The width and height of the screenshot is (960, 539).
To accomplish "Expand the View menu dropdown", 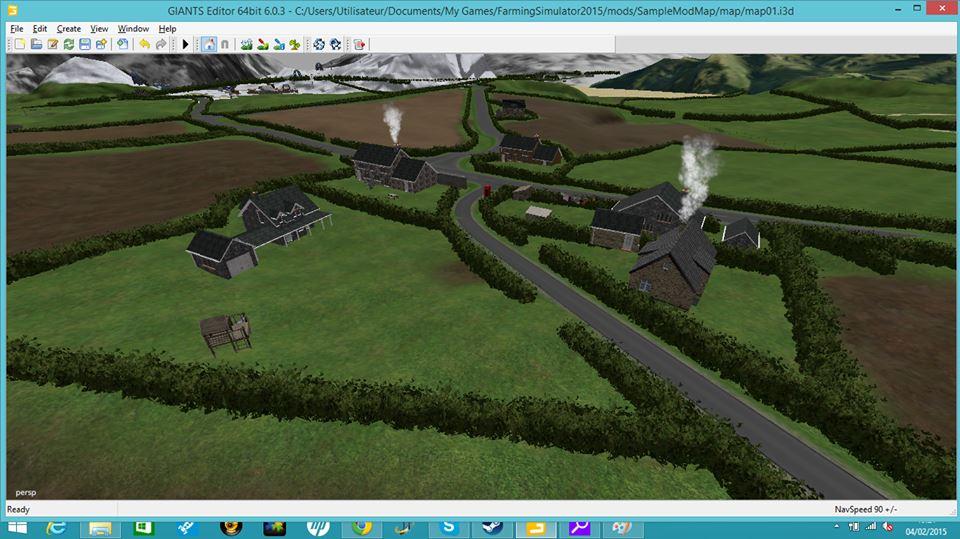I will coord(99,29).
